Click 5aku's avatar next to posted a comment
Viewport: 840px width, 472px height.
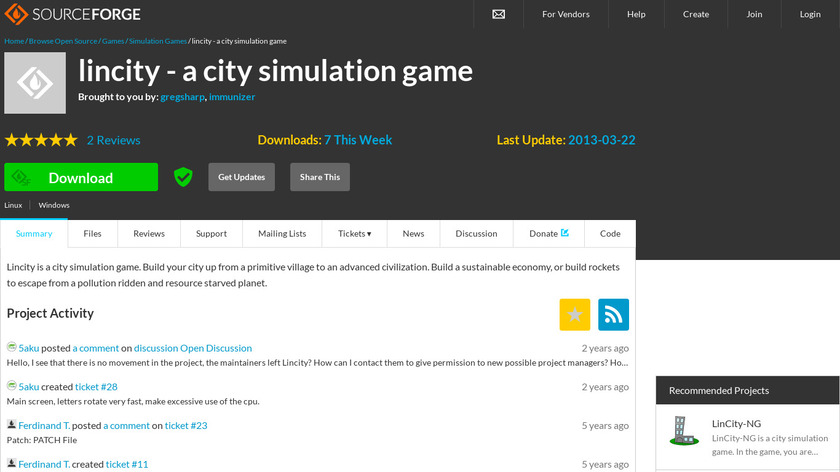(11, 347)
